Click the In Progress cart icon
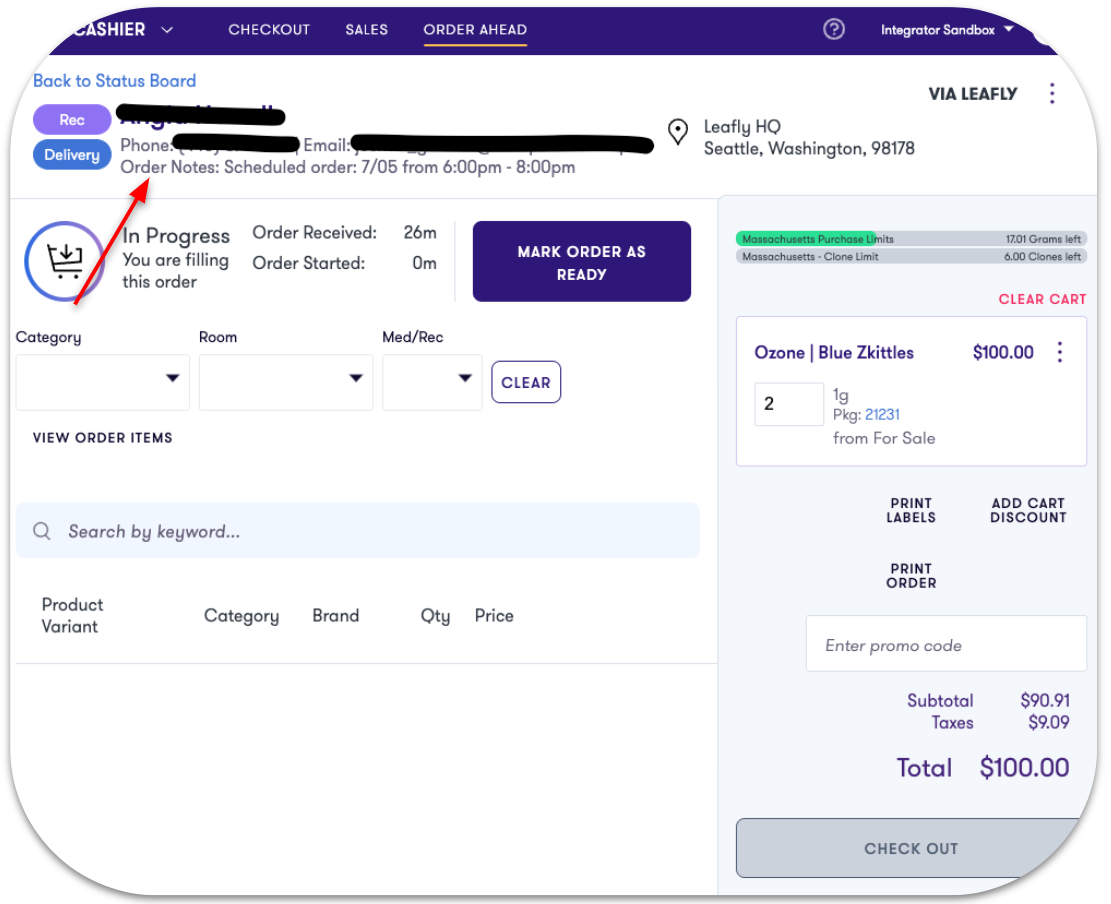1111x904 pixels. [64, 261]
